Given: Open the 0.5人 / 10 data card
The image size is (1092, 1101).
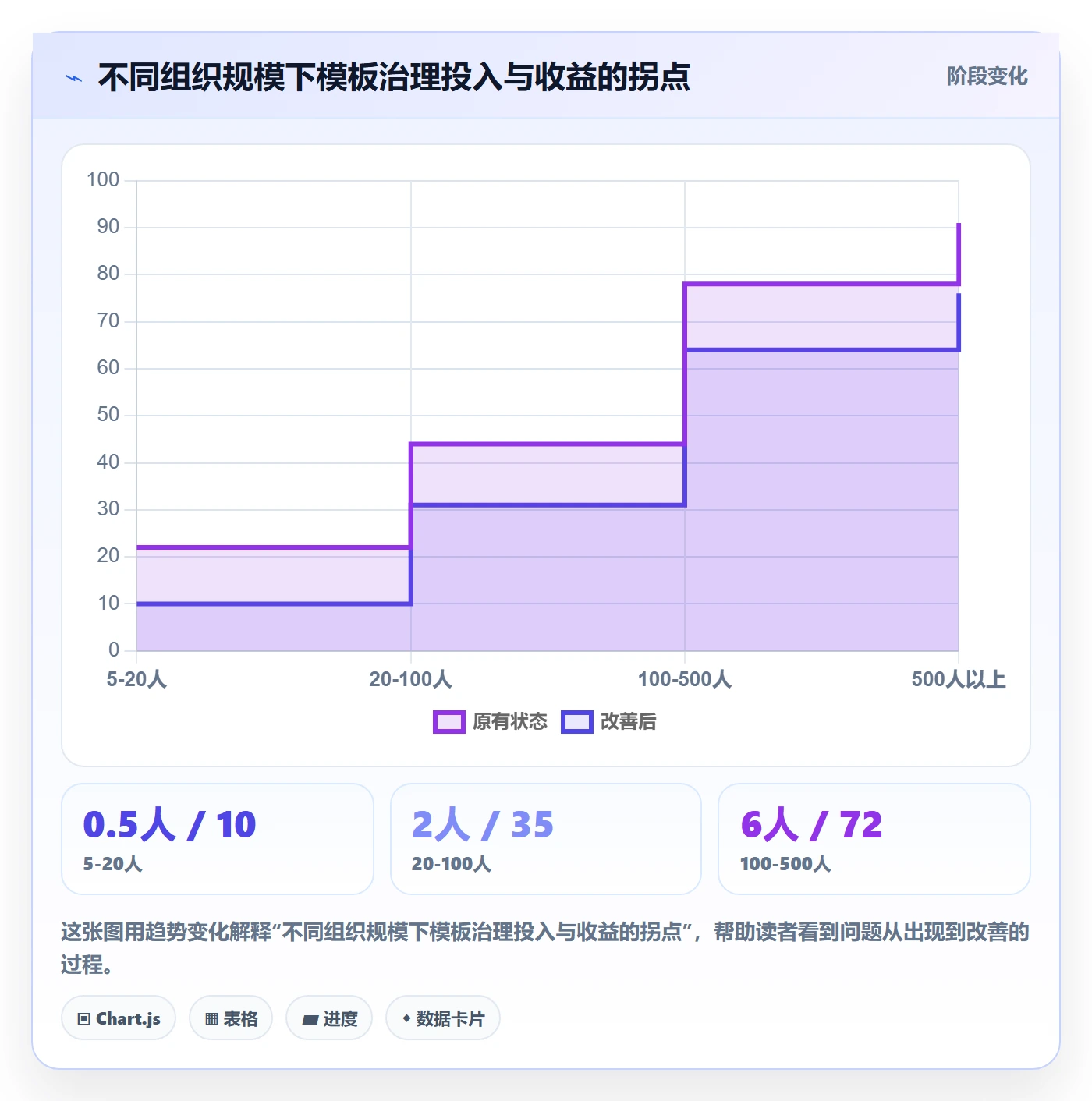Looking at the screenshot, I should point(218,839).
